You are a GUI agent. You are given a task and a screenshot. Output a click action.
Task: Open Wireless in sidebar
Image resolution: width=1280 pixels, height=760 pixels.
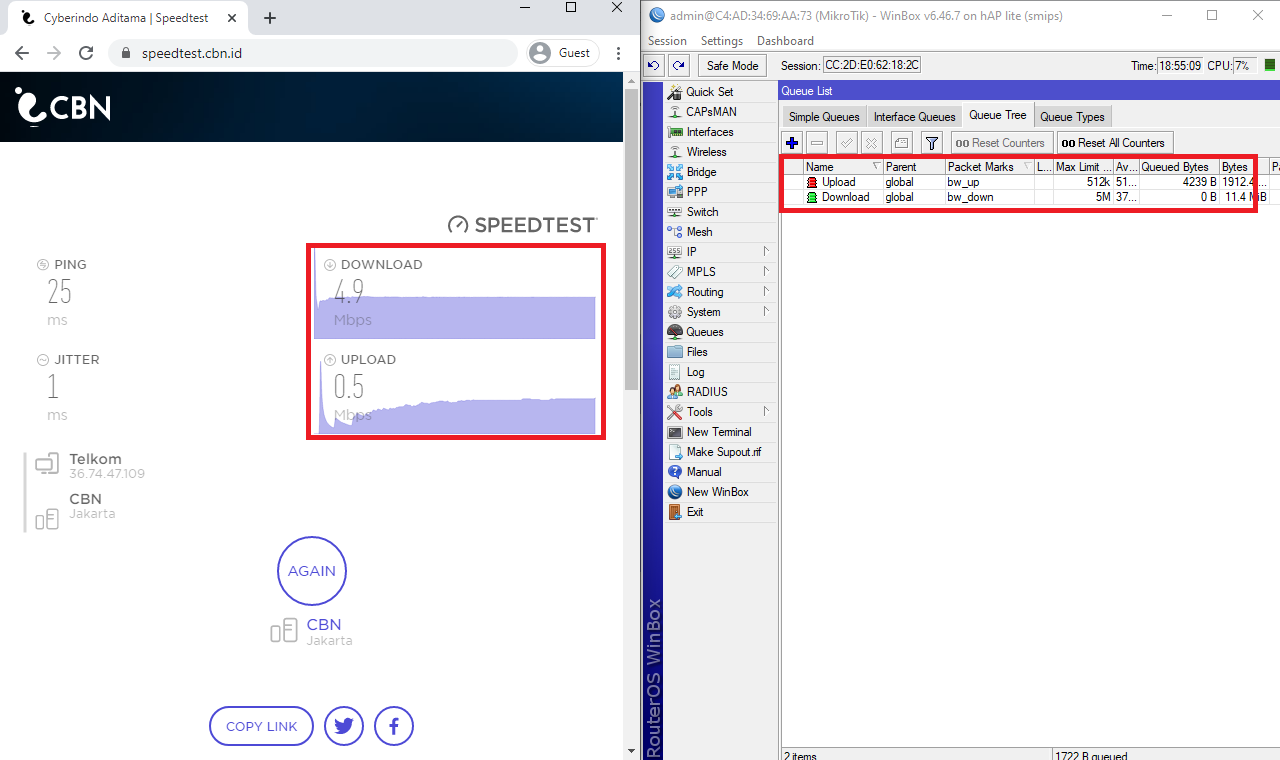706,152
